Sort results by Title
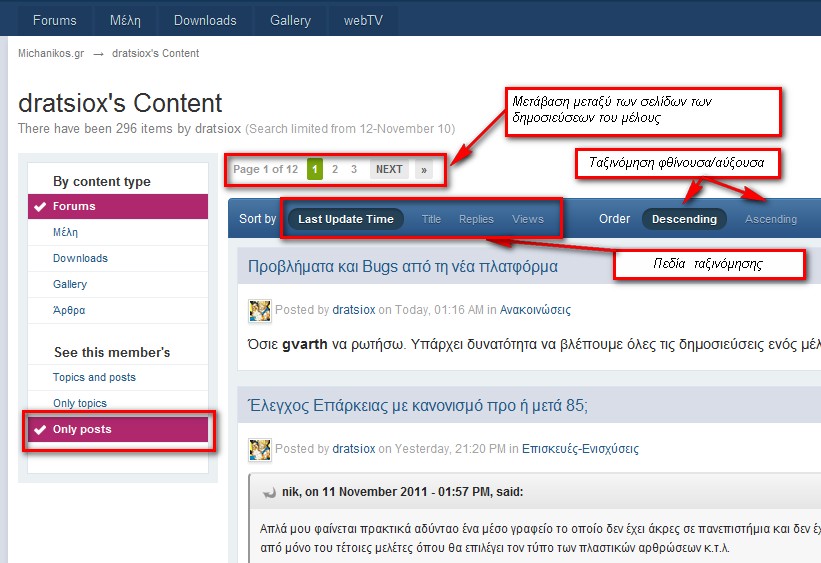Image resolution: width=821 pixels, height=563 pixels. click(431, 219)
